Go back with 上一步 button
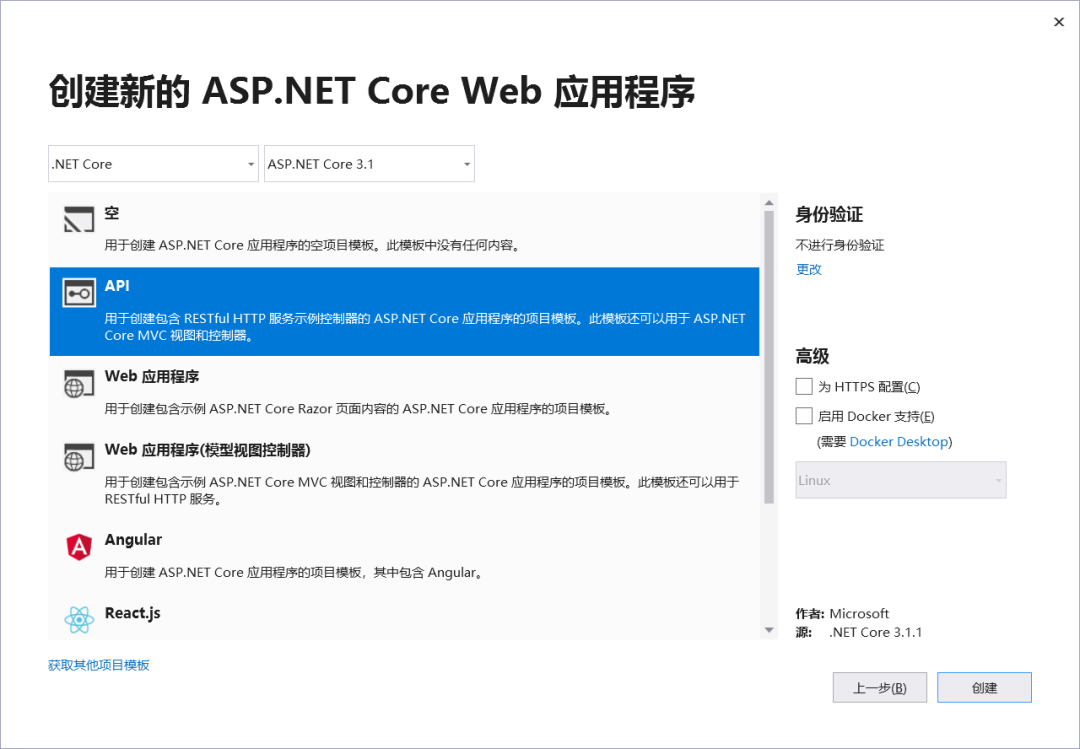This screenshot has width=1080, height=749. (879, 688)
